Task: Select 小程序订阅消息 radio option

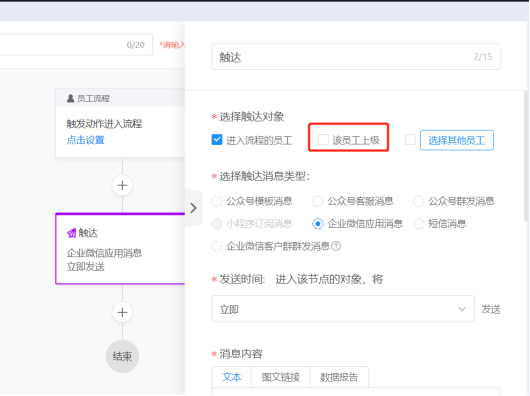Action: (217, 224)
